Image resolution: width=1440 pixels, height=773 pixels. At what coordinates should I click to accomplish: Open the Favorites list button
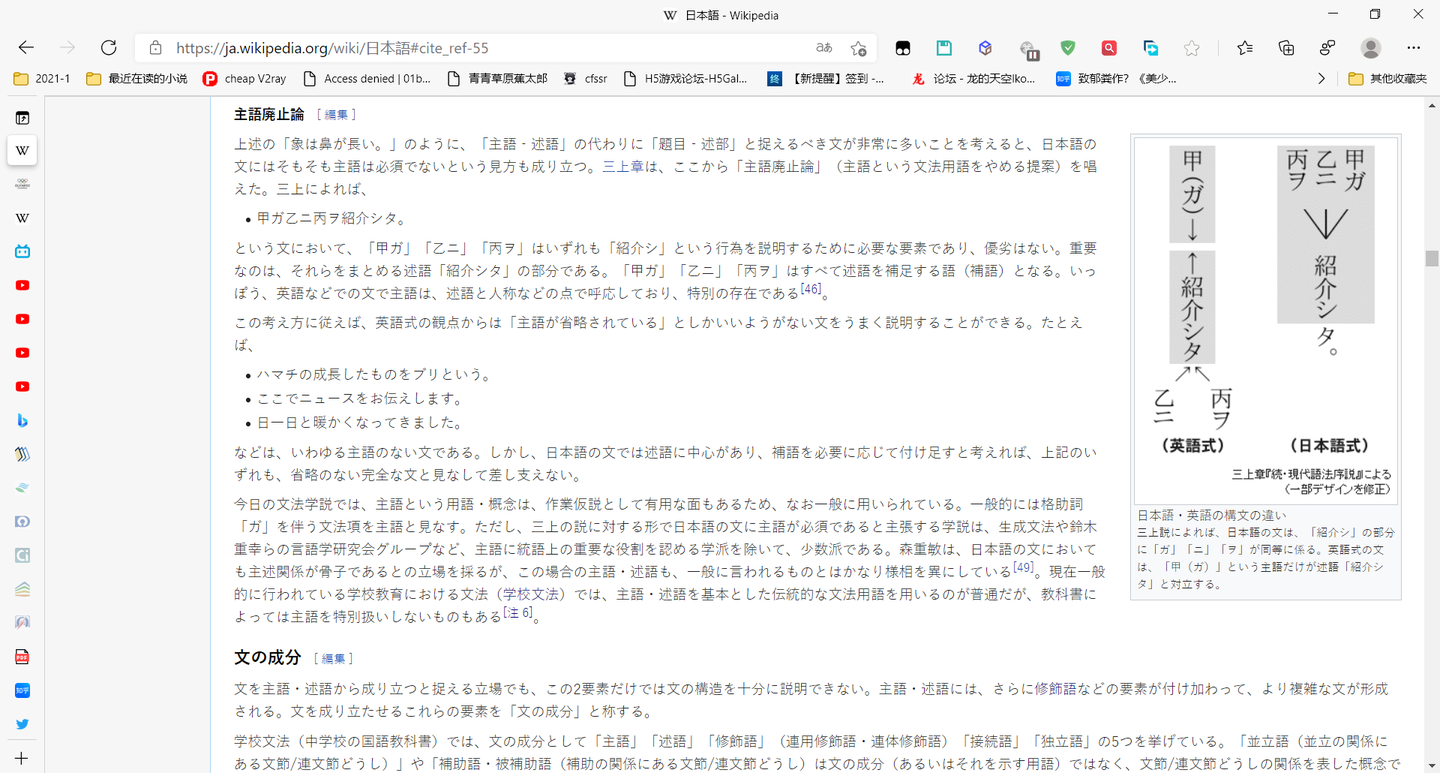coord(1245,47)
